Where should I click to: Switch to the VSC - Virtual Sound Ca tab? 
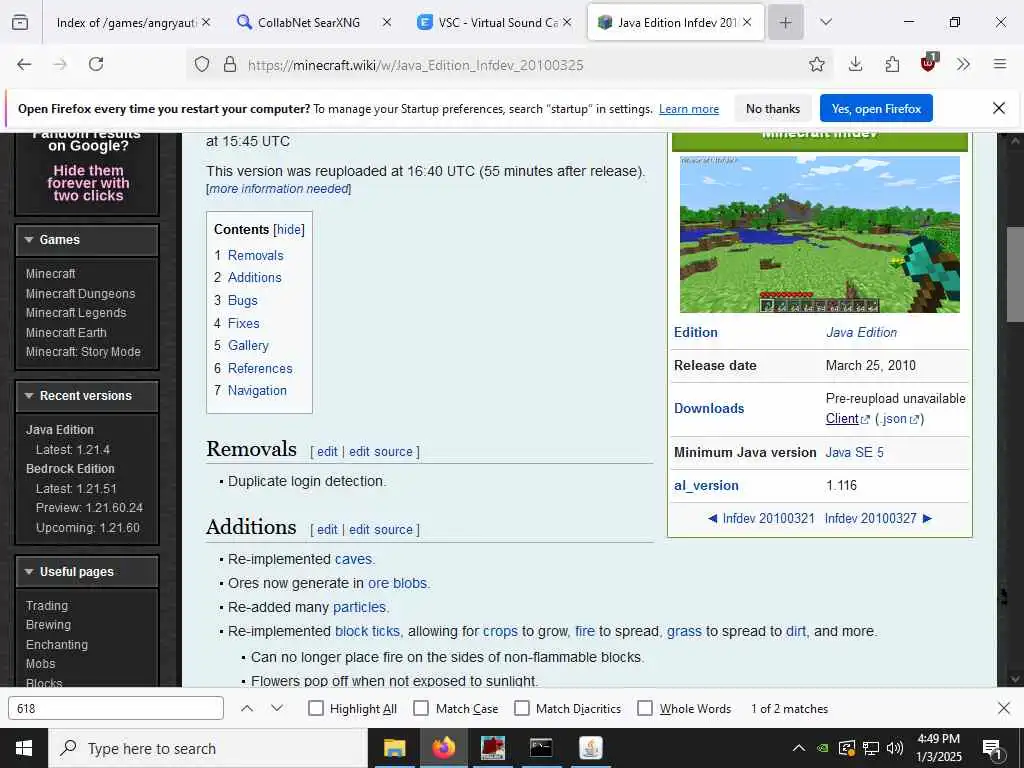coord(498,23)
